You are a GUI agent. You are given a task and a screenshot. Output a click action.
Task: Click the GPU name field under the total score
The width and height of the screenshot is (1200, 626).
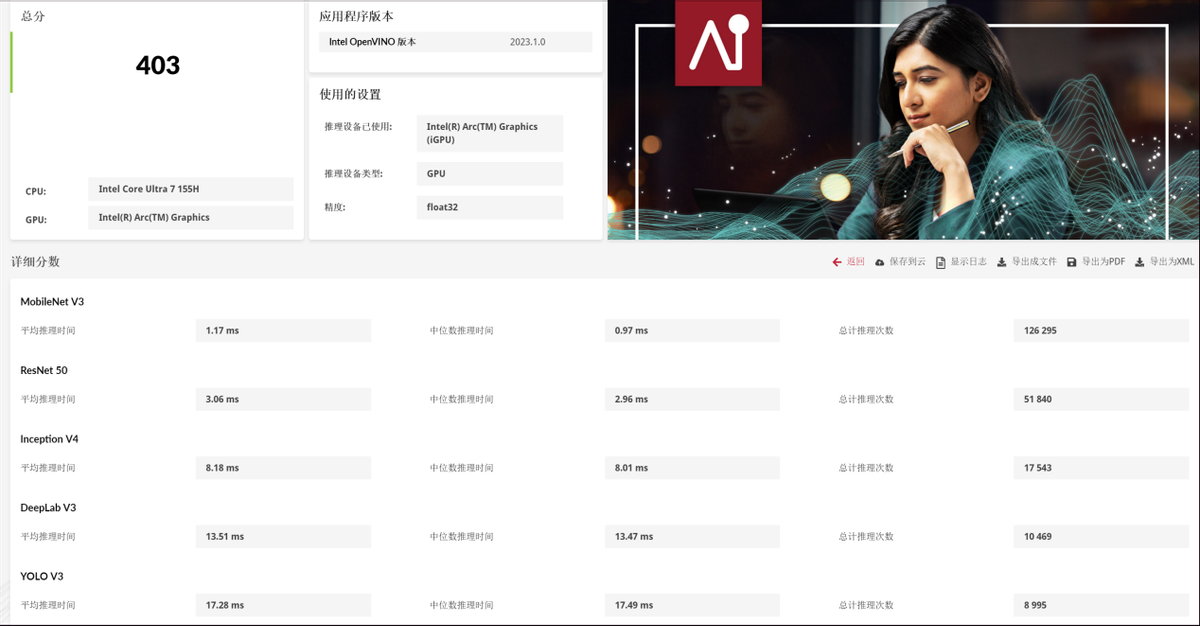(190, 217)
